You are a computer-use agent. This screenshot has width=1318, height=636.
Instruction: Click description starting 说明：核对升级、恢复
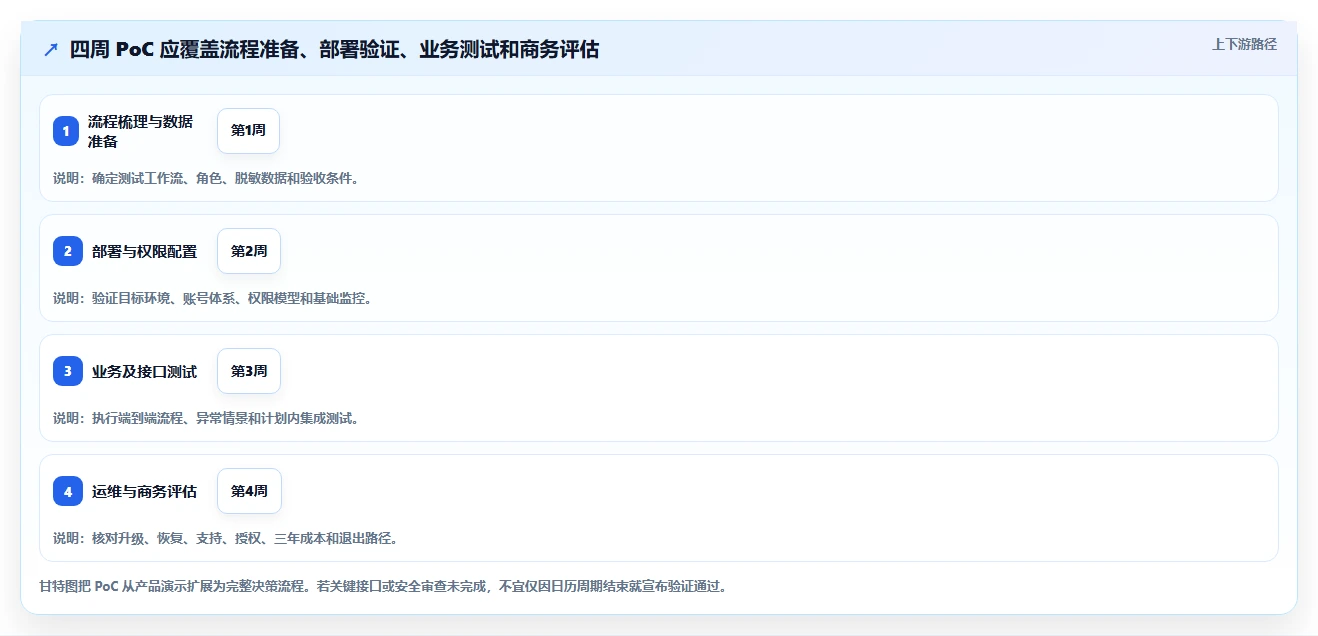(x=225, y=539)
